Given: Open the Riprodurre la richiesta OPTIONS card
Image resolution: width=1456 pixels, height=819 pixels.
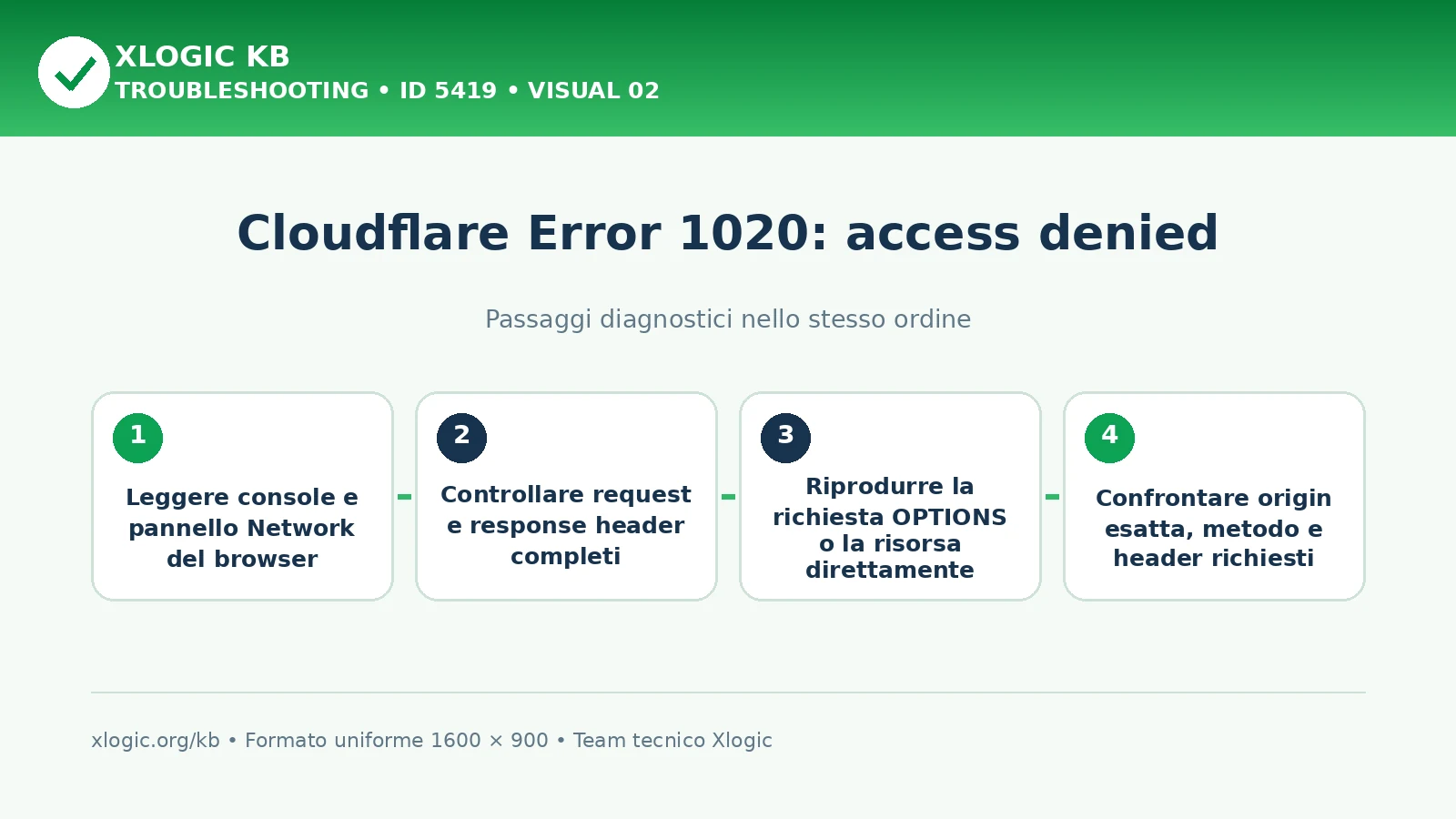Looking at the screenshot, I should tap(890, 497).
